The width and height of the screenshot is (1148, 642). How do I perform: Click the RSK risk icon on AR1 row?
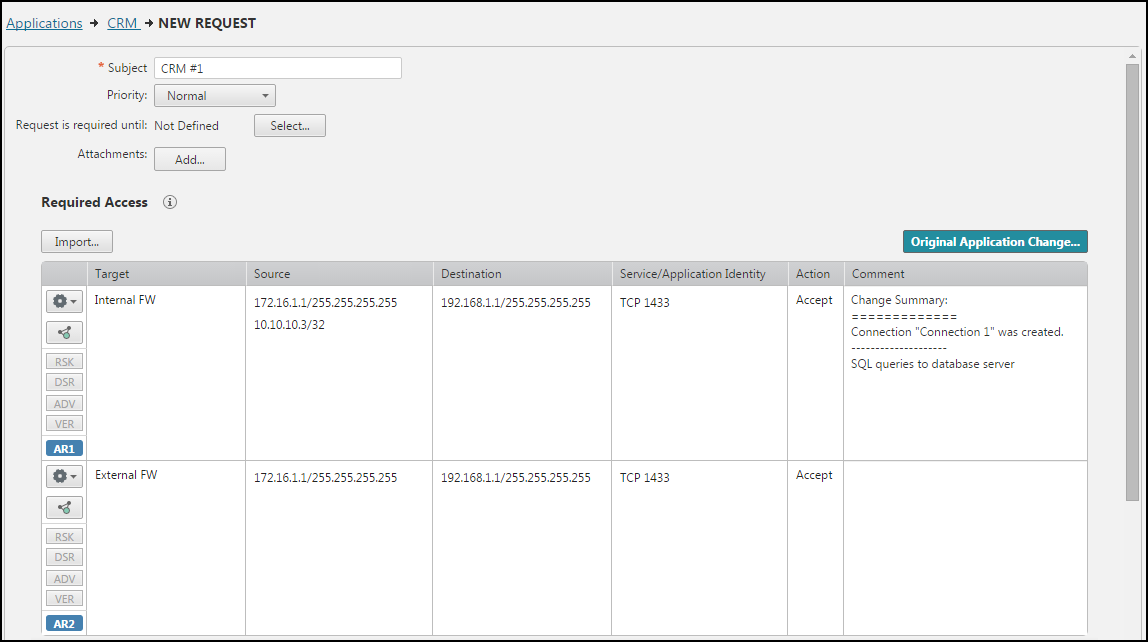pyautogui.click(x=63, y=361)
